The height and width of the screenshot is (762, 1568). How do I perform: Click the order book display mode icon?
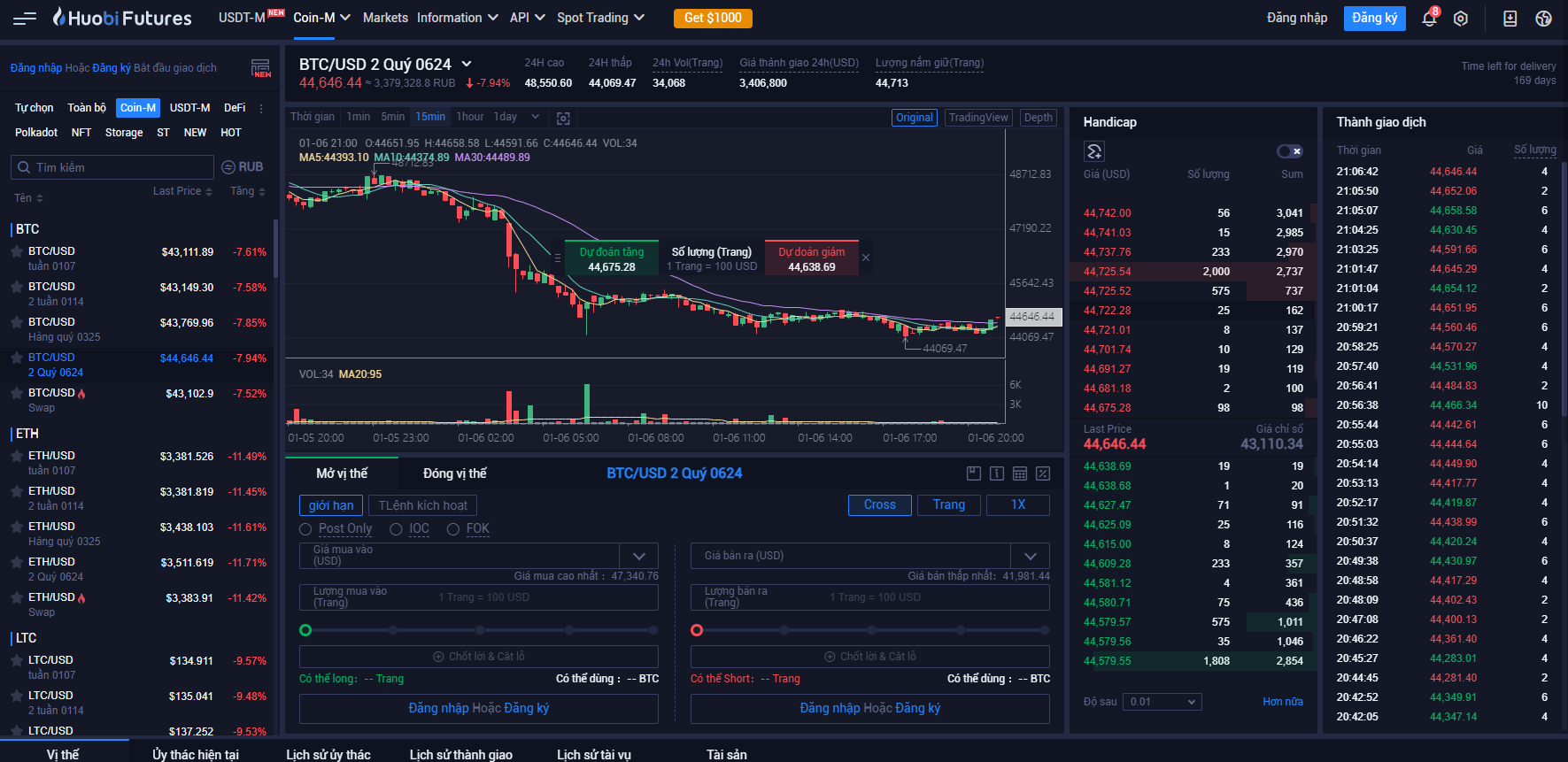[x=1093, y=151]
